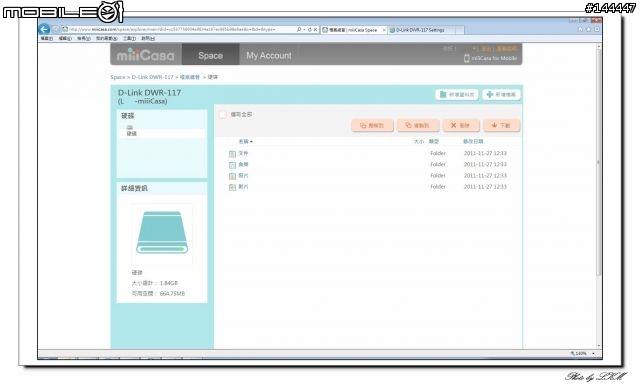Image resolution: width=640 pixels, height=388 pixels.
Task: Click the third folder's icon in the file list
Action: point(232,176)
